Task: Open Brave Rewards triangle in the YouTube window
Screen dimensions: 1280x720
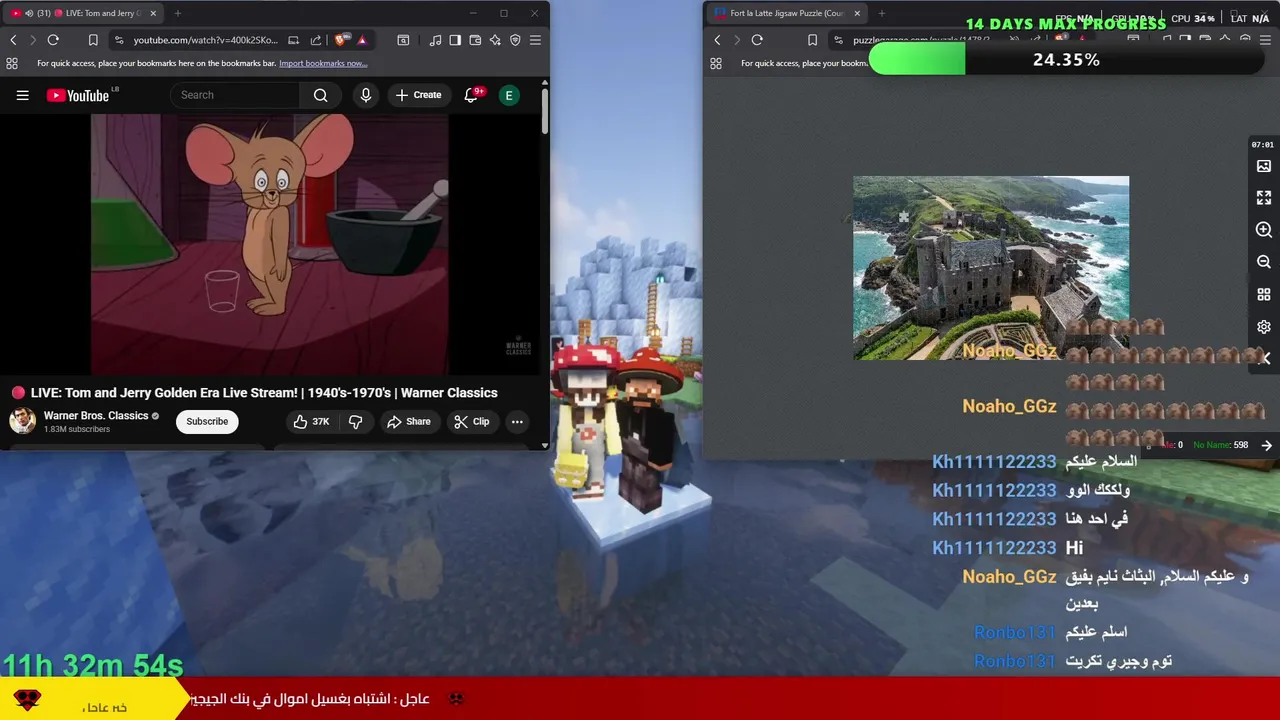Action: [362, 40]
